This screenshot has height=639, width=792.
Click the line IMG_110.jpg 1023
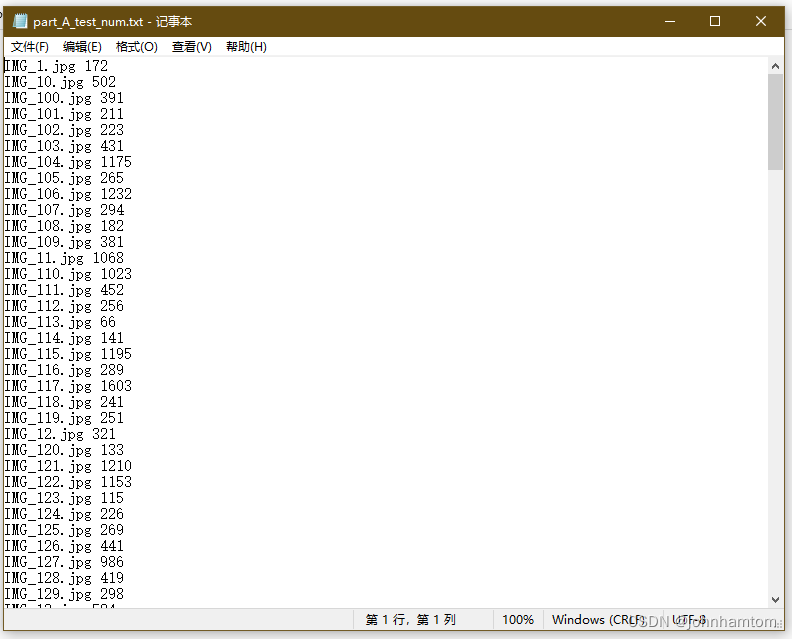tap(68, 274)
